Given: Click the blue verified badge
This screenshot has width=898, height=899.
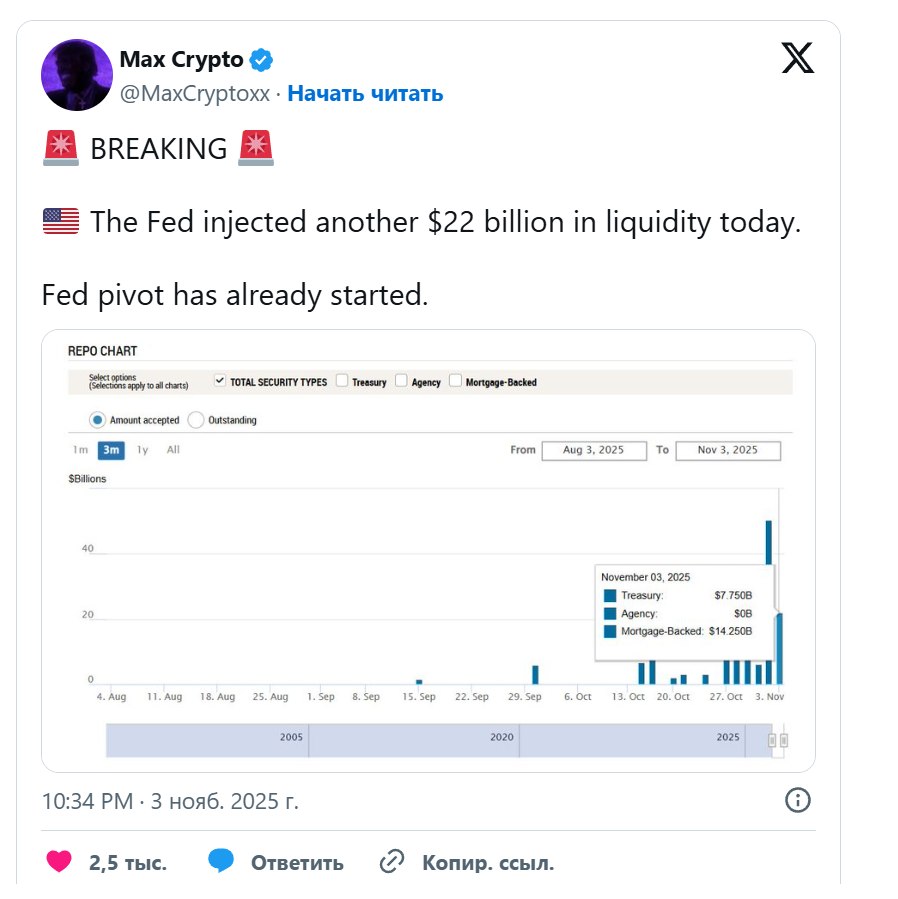Looking at the screenshot, I should (261, 60).
